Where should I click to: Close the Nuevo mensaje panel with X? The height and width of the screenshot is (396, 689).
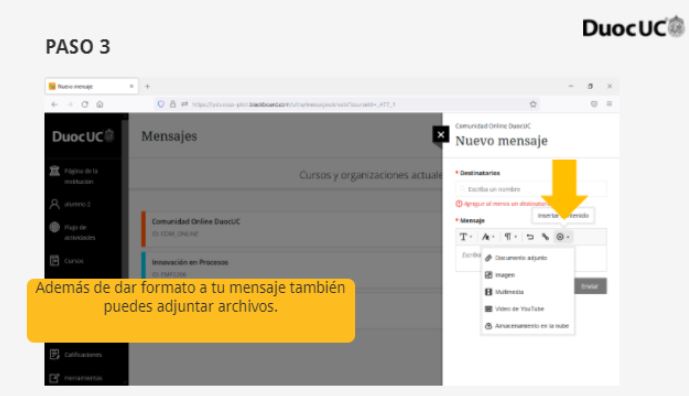coord(441,135)
